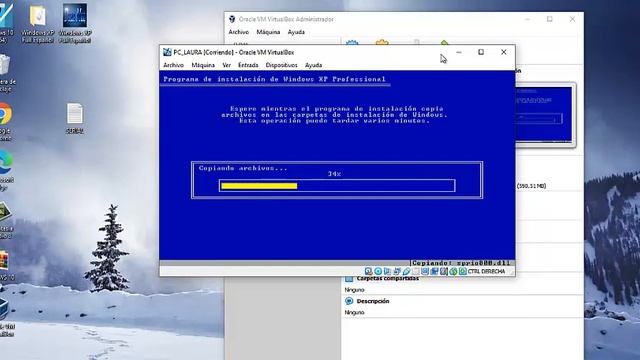Select the Google Chrome desktop shortcut

pos(5,113)
